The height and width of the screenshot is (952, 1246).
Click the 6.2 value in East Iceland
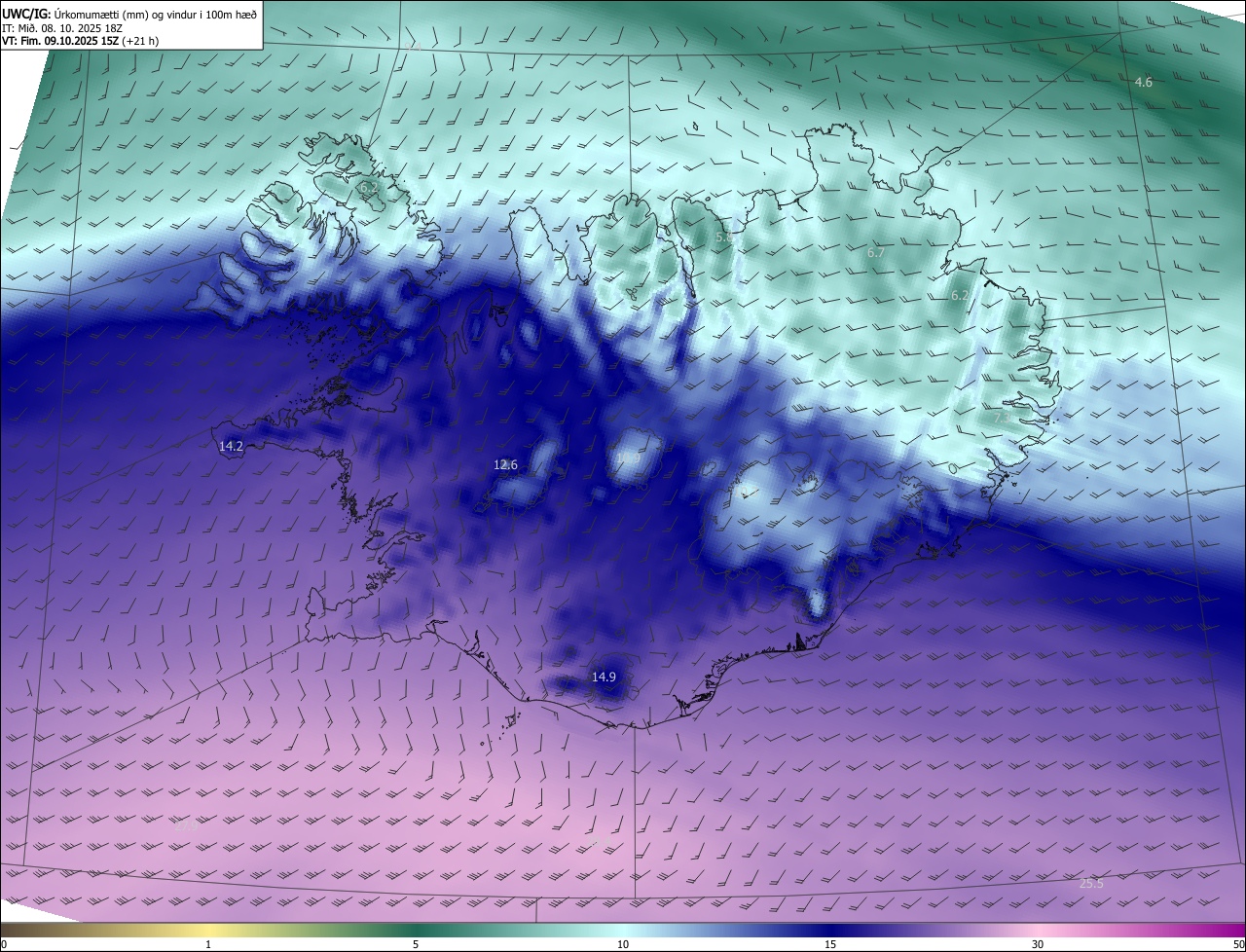point(960,295)
